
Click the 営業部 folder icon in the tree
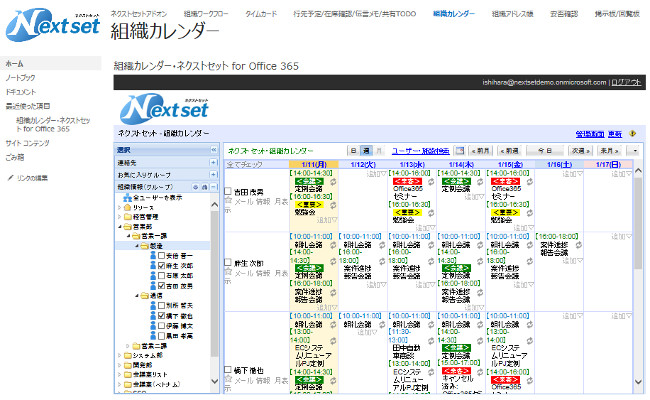click(x=128, y=226)
